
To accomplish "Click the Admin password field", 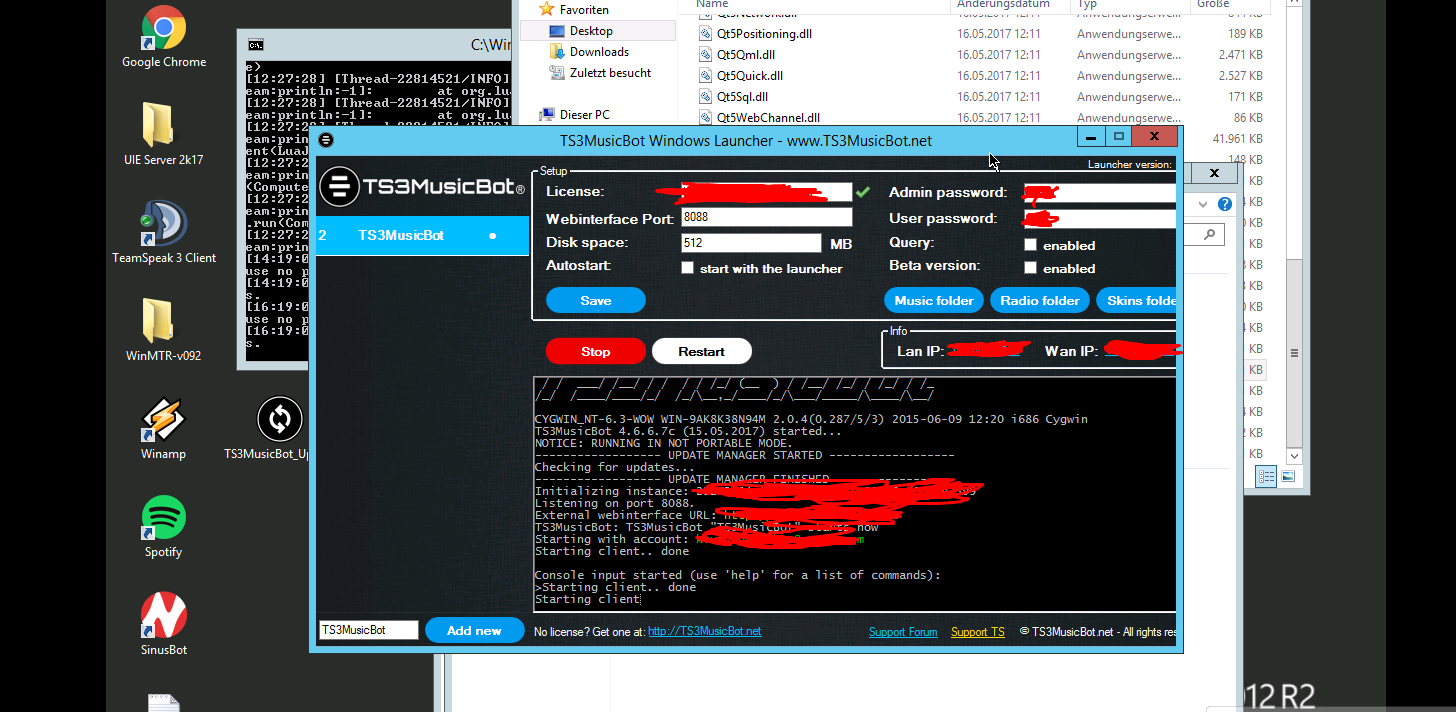I will [x=1100, y=192].
